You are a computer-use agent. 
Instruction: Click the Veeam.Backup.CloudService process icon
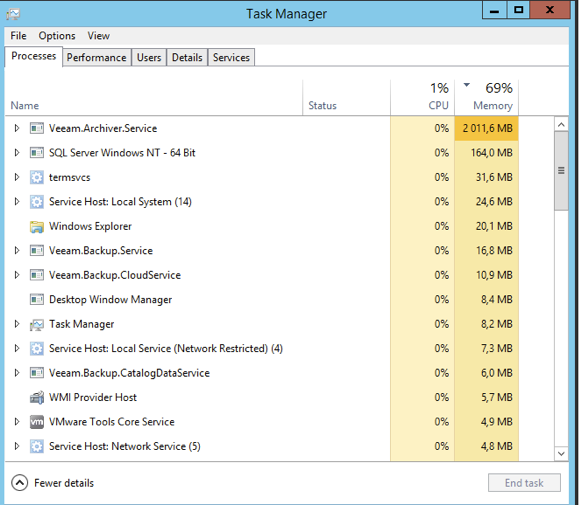pyautogui.click(x=37, y=275)
